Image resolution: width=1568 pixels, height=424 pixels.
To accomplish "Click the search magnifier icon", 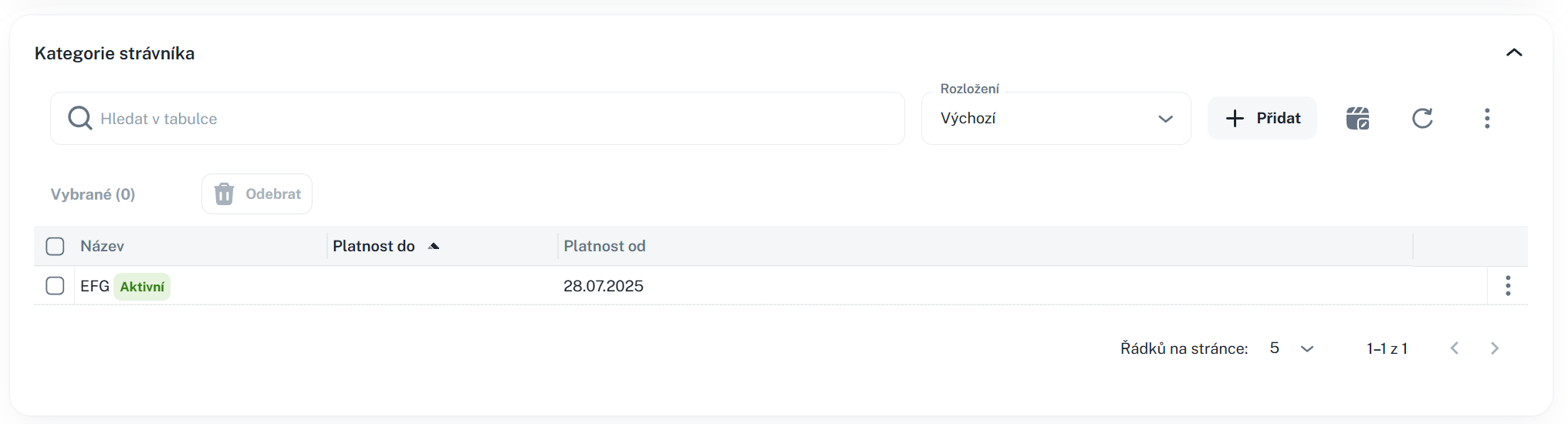I will tap(79, 118).
